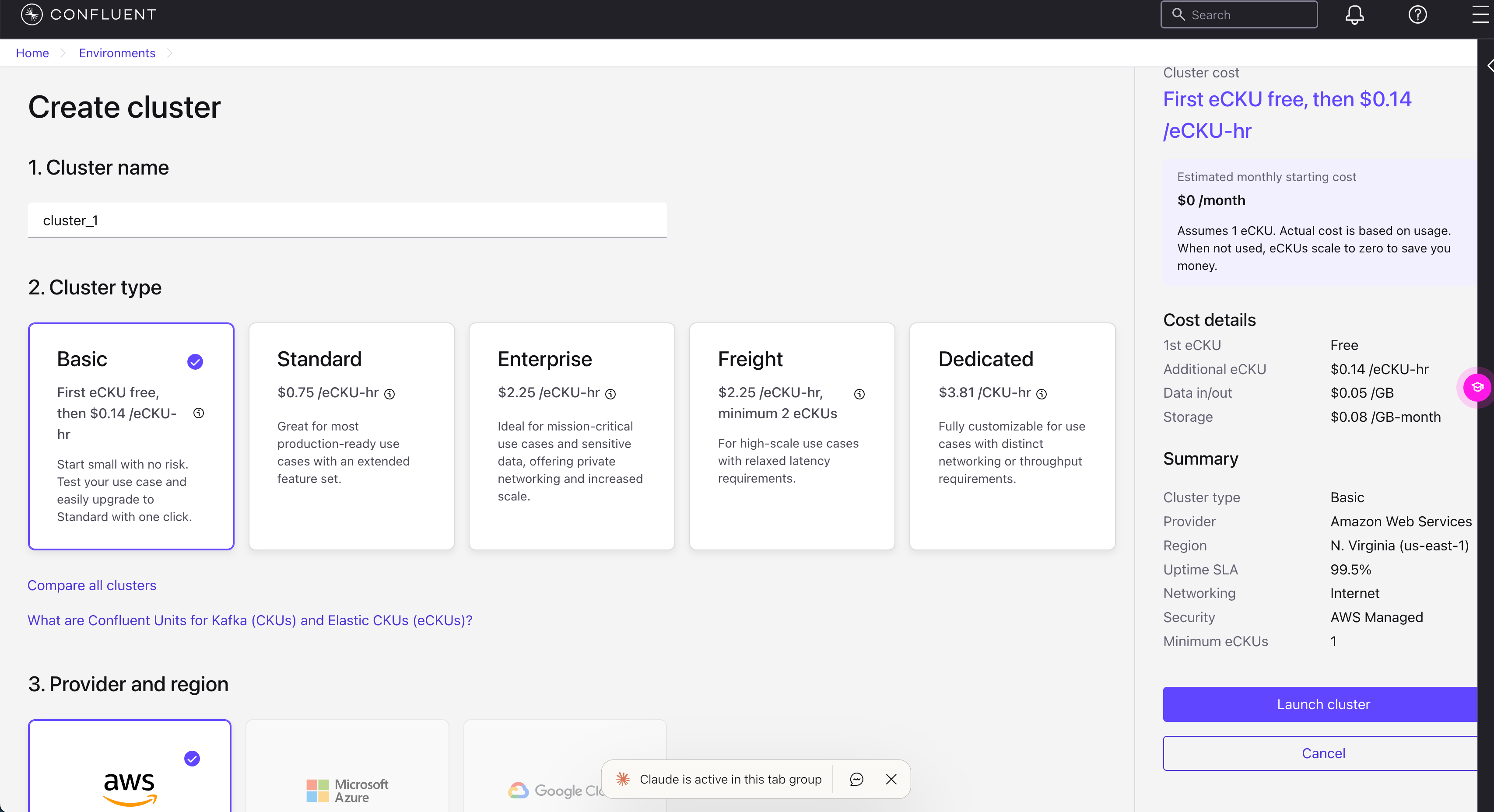Click the cluster_1 name input field

pyautogui.click(x=347, y=220)
